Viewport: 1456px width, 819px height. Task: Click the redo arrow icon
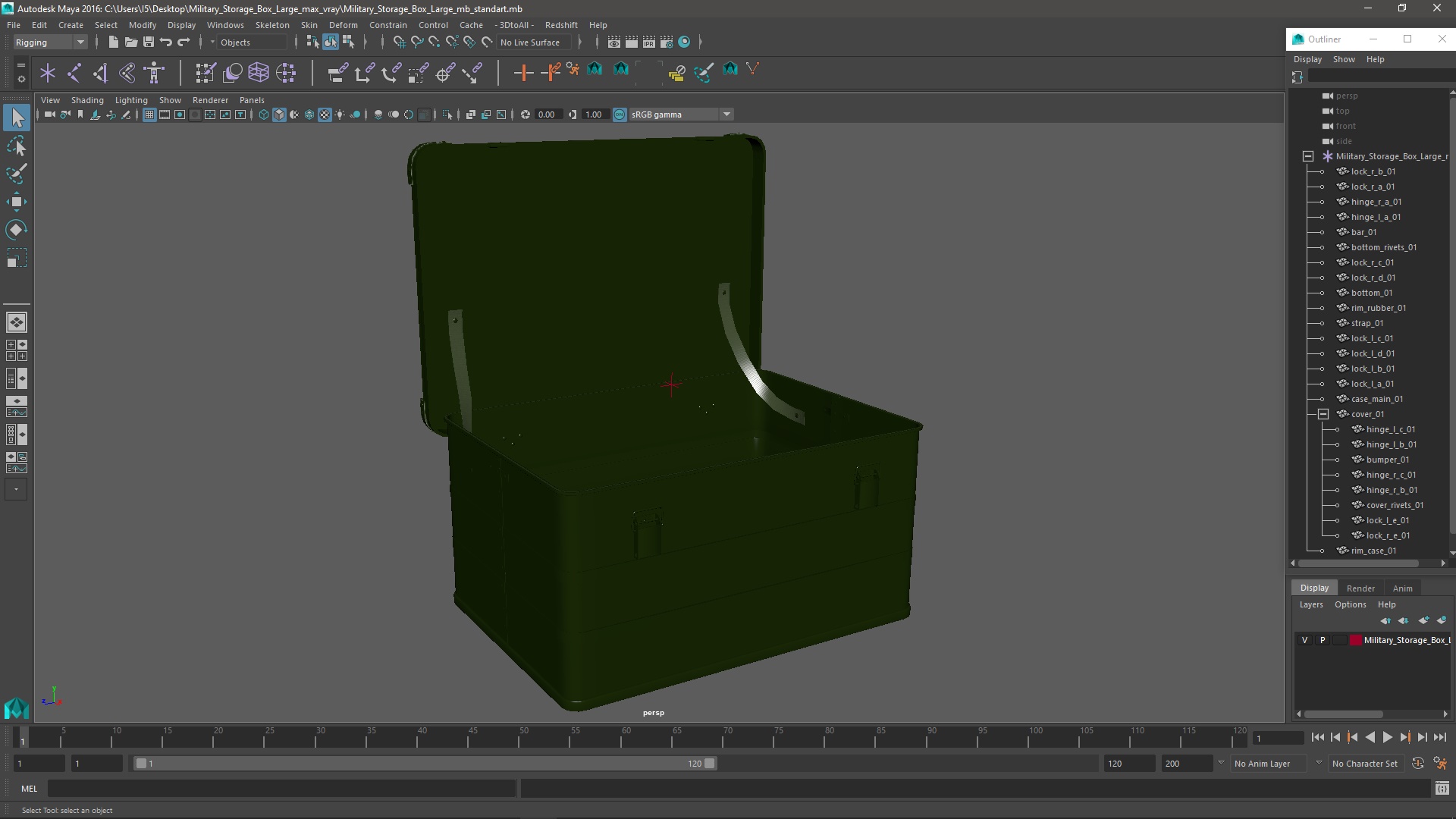pos(184,42)
